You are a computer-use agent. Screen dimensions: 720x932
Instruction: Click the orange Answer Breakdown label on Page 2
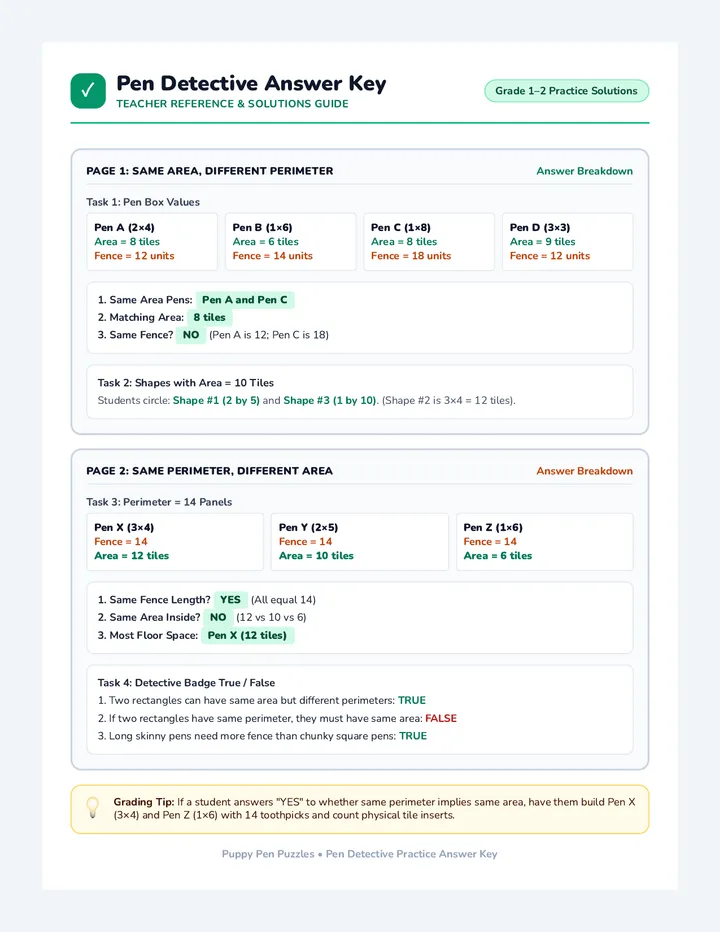584,471
